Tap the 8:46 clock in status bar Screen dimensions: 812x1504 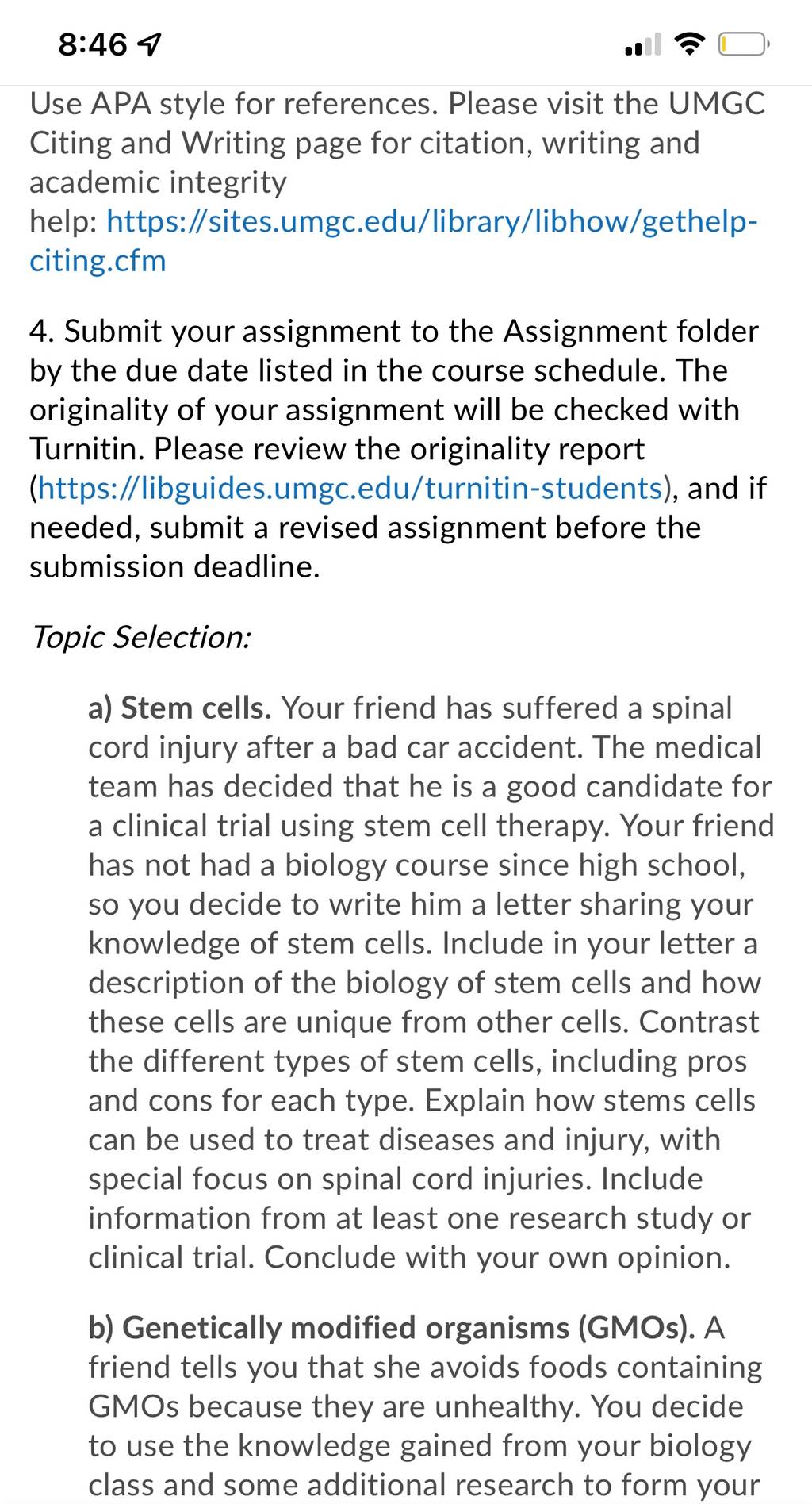(x=92, y=45)
